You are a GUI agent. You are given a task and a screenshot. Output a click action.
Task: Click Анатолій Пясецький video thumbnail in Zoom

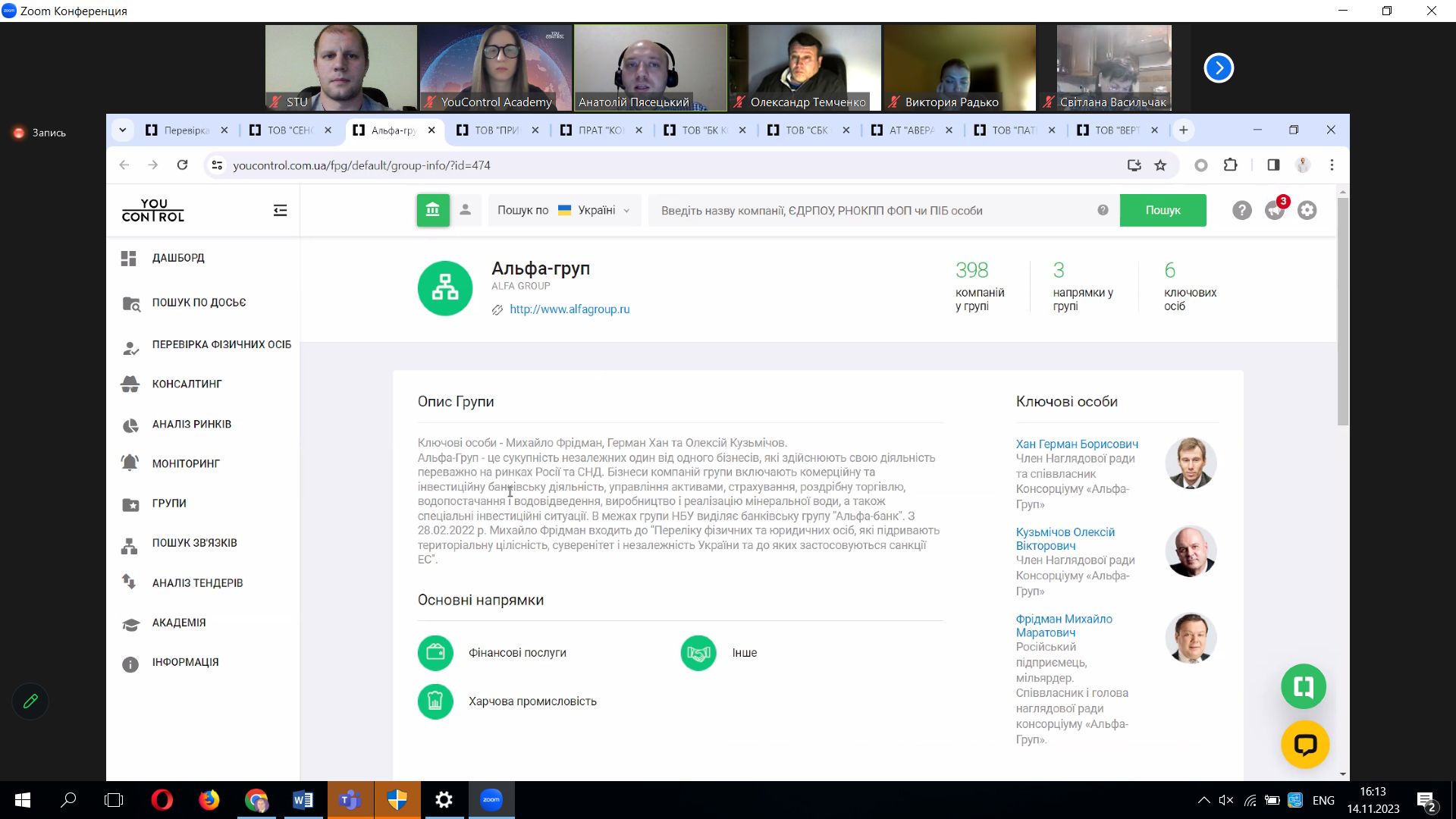(651, 68)
